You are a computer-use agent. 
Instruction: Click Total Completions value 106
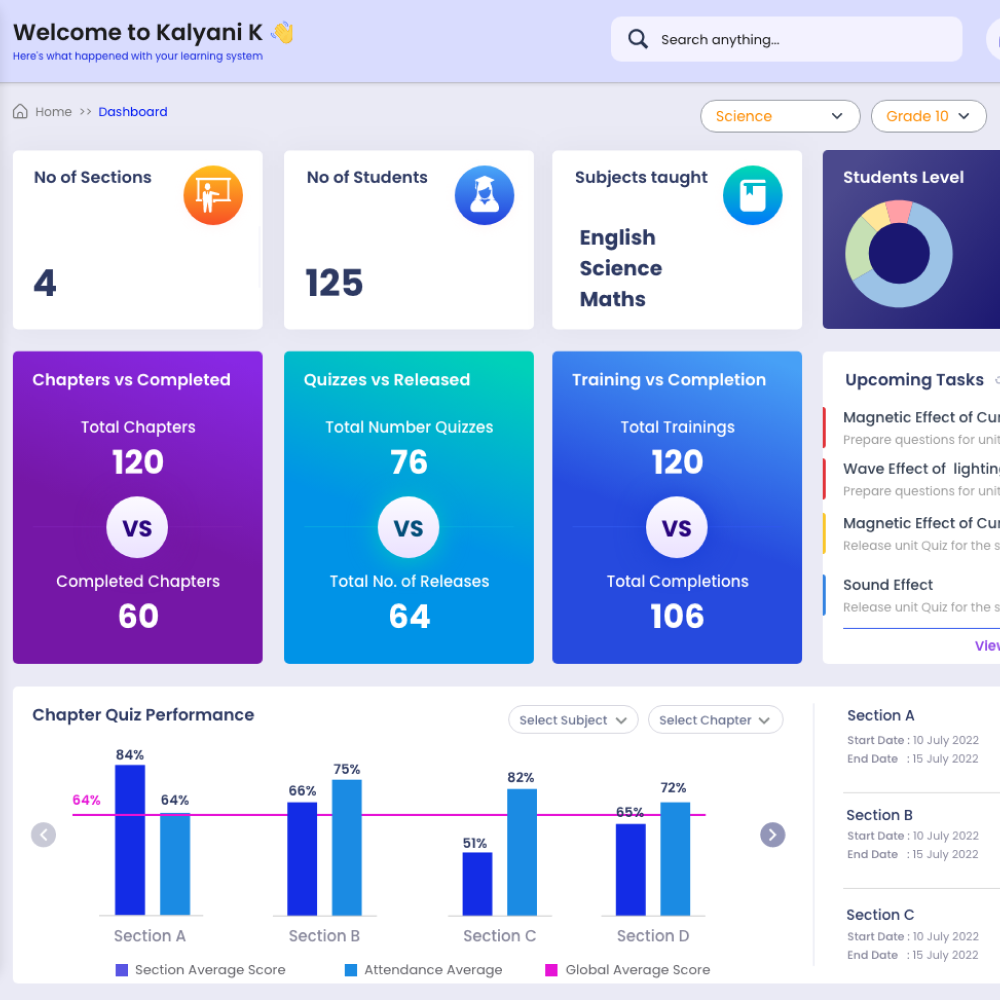click(x=677, y=616)
